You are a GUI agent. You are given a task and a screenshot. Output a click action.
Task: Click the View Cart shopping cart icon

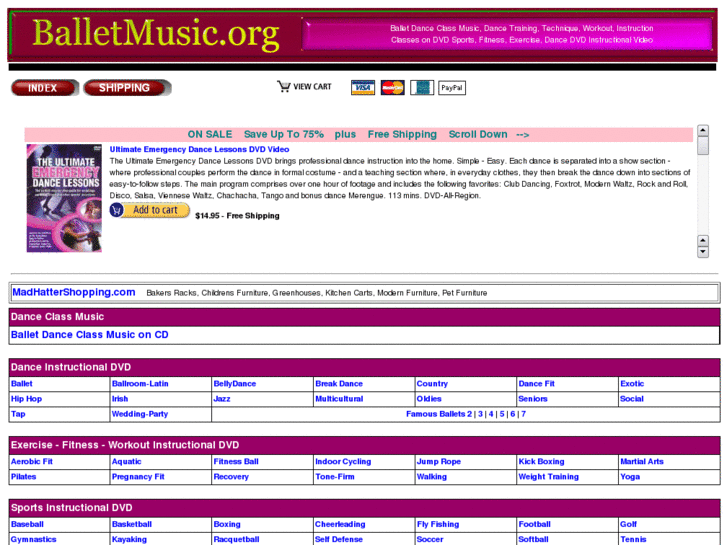pyautogui.click(x=283, y=86)
